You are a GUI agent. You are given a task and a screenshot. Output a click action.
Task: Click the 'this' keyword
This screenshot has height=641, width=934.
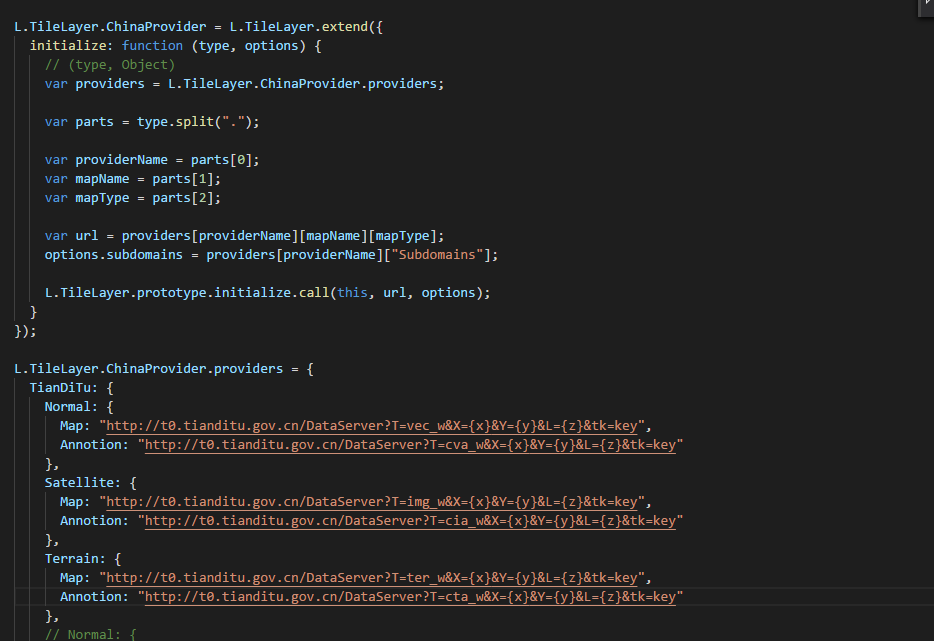(x=353, y=293)
